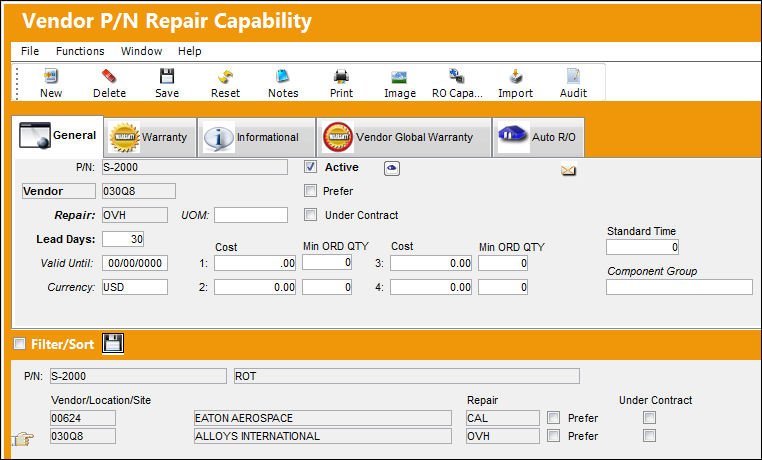The width and height of the screenshot is (762, 460).
Task: Click Min ORD QTY field for row 4
Action: pyautogui.click(x=503, y=287)
